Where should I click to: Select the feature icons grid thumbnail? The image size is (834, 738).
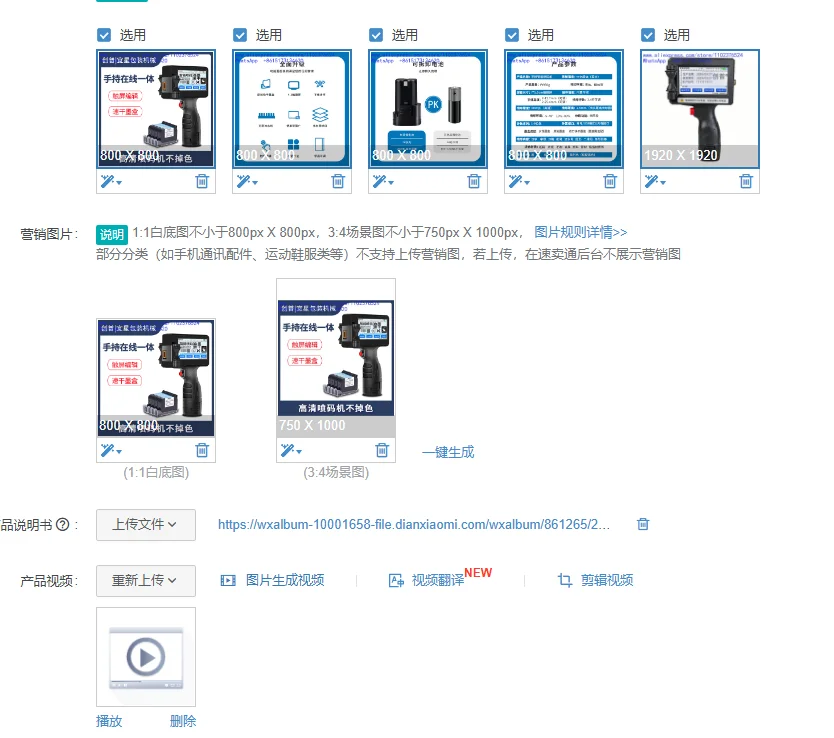tap(292, 109)
